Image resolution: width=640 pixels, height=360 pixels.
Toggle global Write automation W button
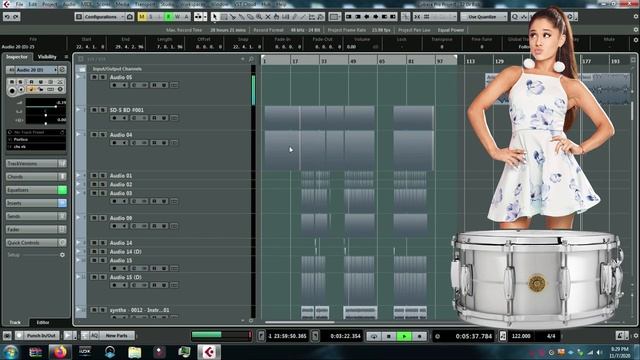coord(177,17)
